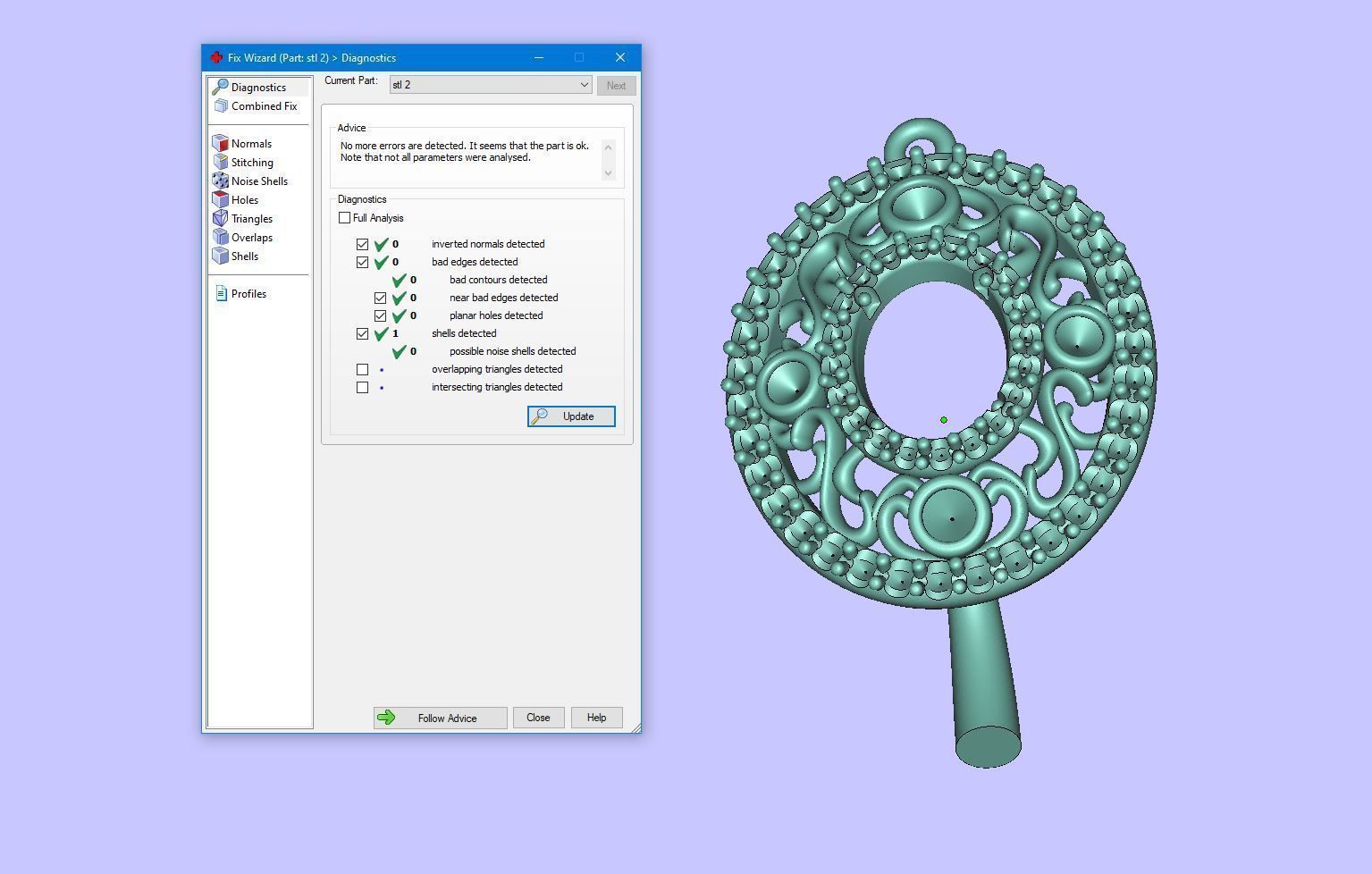The image size is (1372, 874).
Task: Open the Overlaps fix page
Action: click(251, 237)
